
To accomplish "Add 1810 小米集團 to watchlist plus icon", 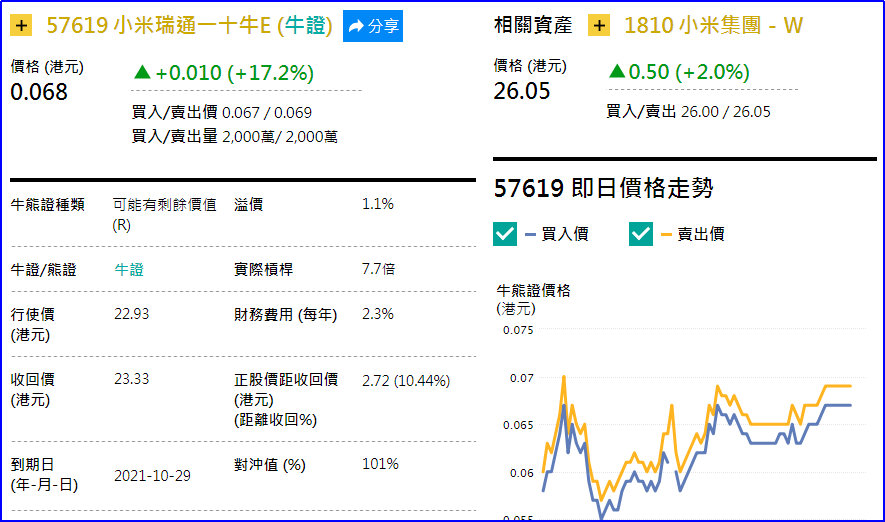I will tap(599, 25).
